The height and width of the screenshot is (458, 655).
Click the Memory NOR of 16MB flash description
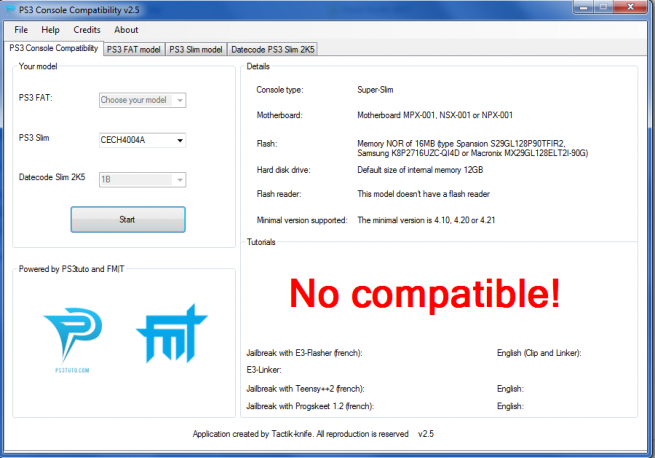click(472, 148)
